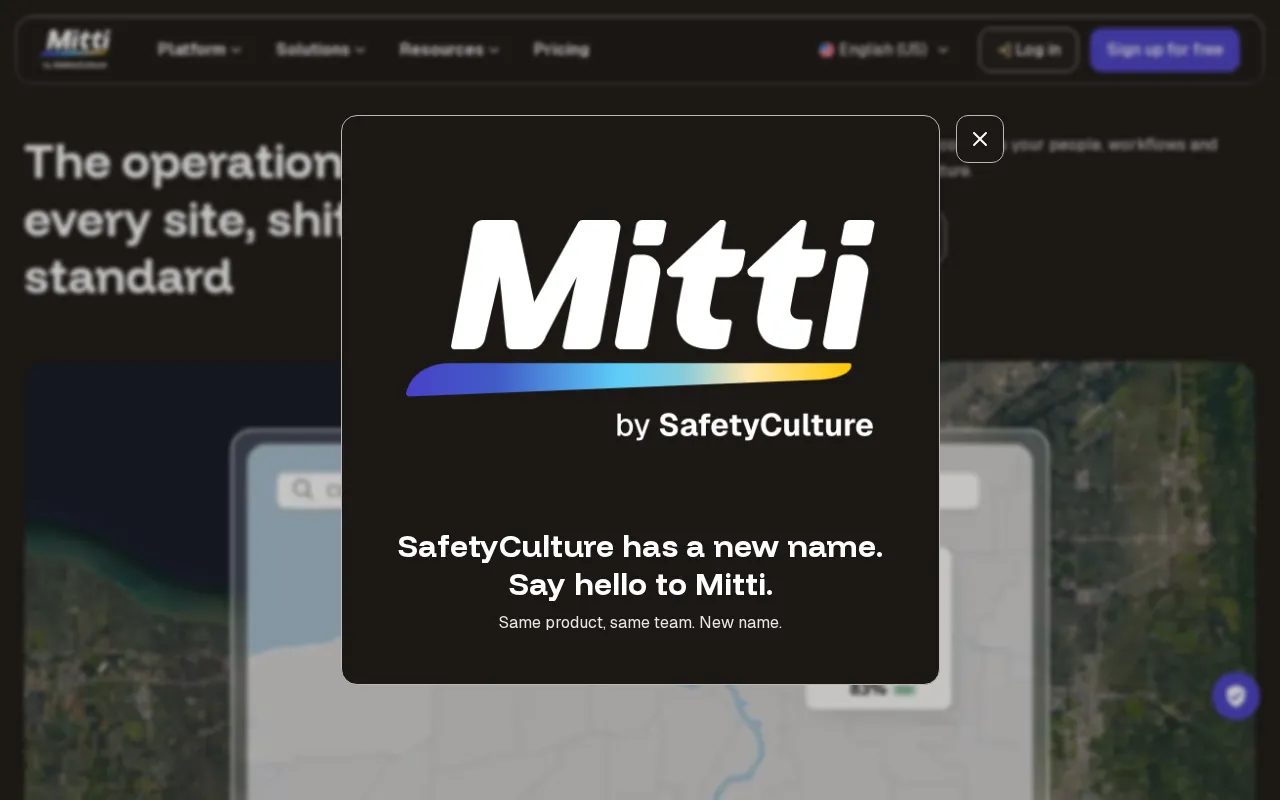Image resolution: width=1280 pixels, height=800 pixels.
Task: Click the Log in button
Action: tap(1028, 50)
